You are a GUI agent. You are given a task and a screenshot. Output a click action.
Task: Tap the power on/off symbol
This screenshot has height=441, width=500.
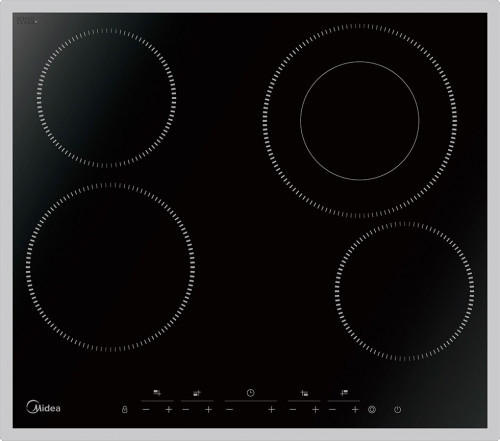pyautogui.click(x=397, y=410)
